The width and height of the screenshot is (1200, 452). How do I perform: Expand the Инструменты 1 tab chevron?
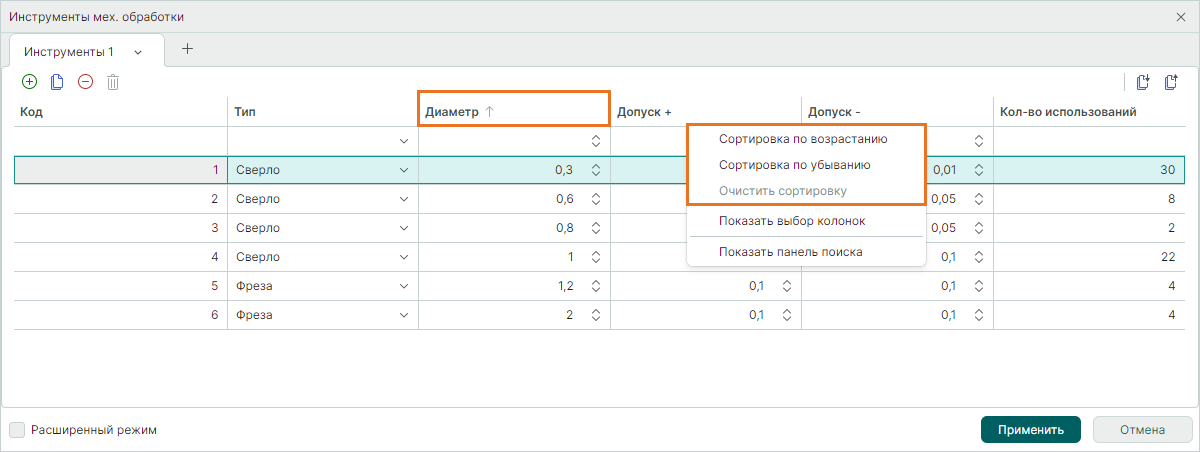[x=137, y=52]
